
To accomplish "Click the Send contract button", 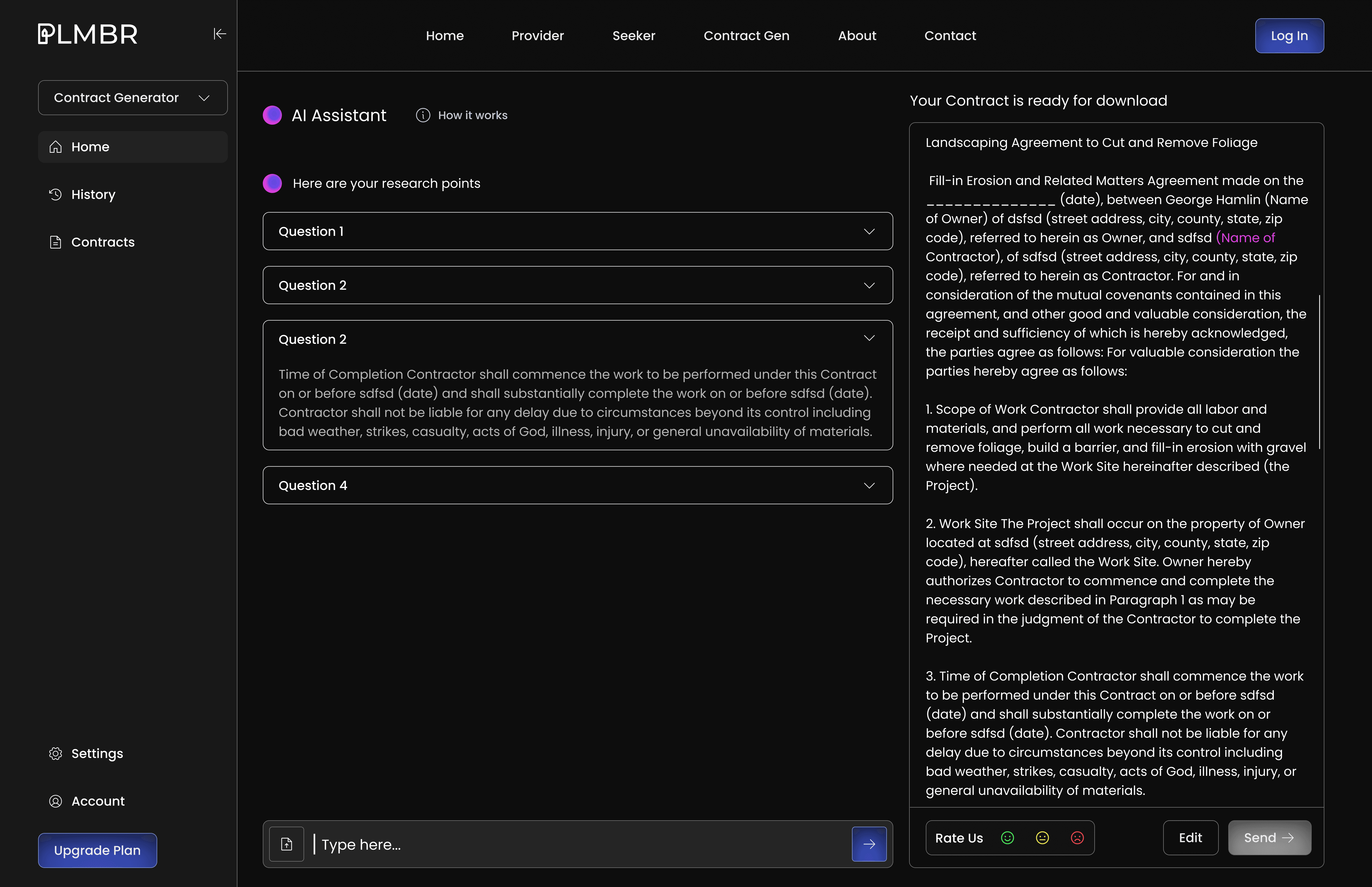I will click(x=1270, y=838).
